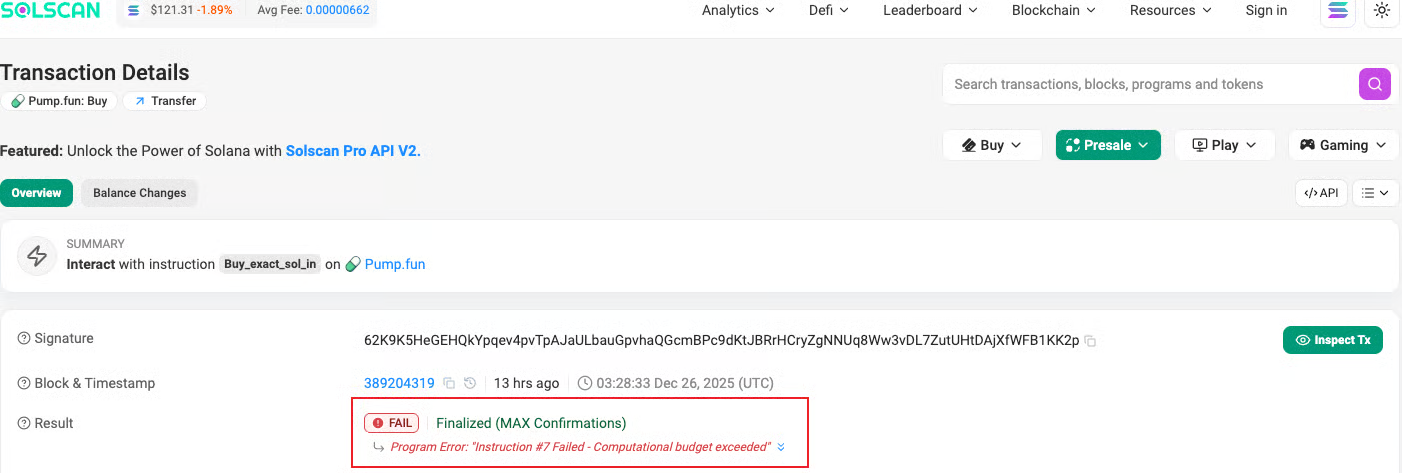Viewport: 1402px width, 473px height.
Task: Expand the Analytics menu
Action: [738, 11]
